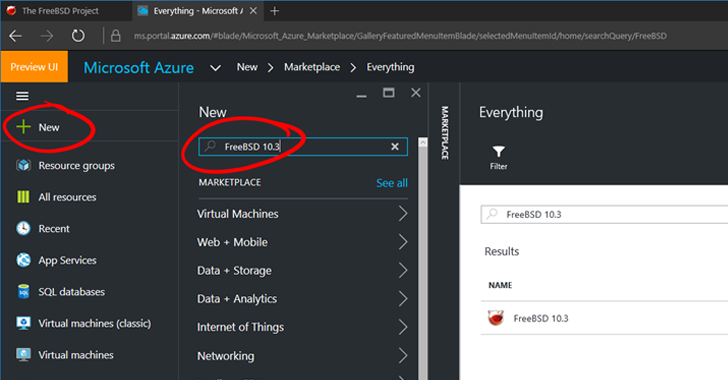Click the green plus New button in the sidebar
The image size is (728, 380).
pyautogui.click(x=48, y=127)
